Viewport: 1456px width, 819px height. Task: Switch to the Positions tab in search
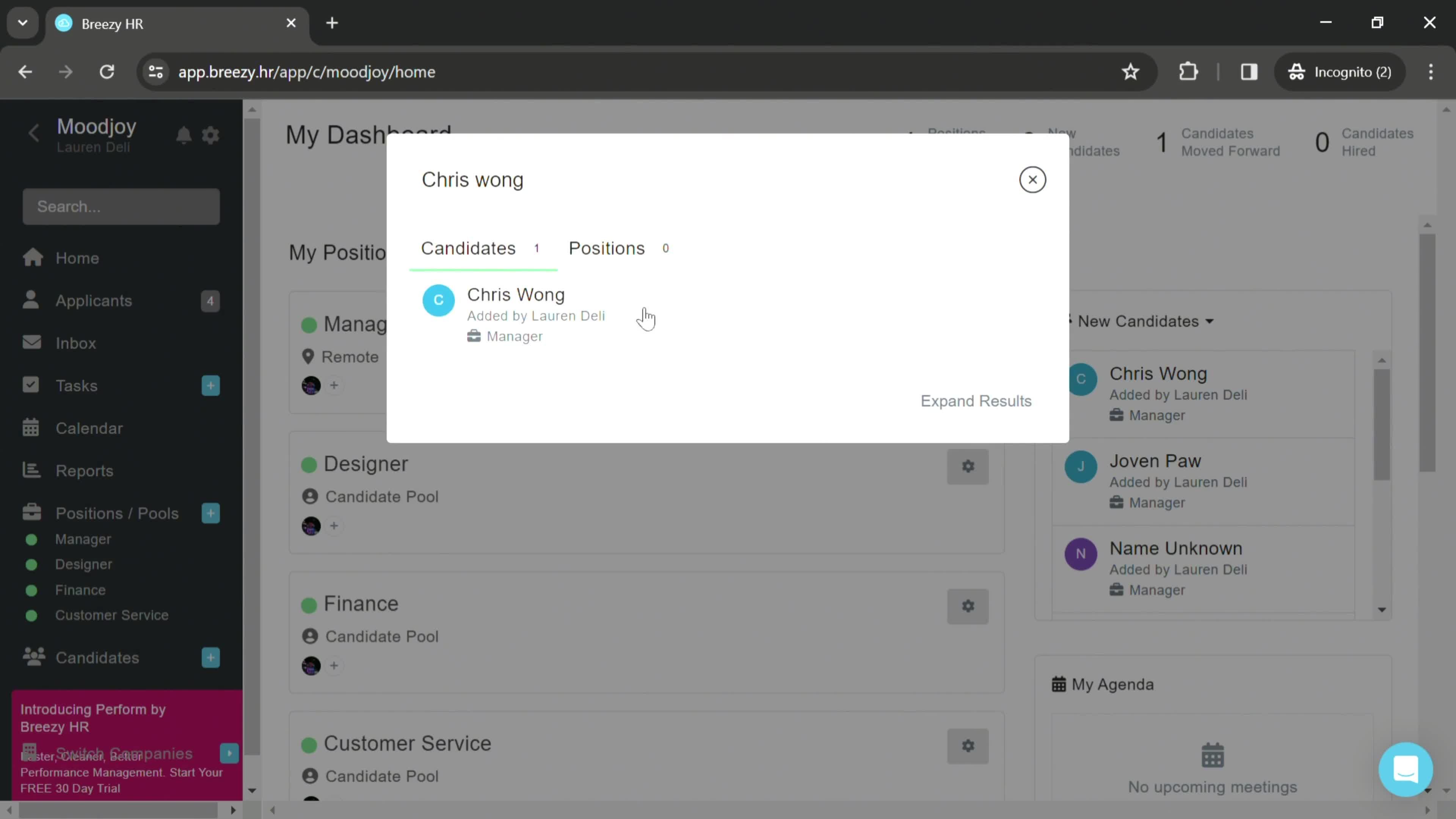[x=609, y=248]
